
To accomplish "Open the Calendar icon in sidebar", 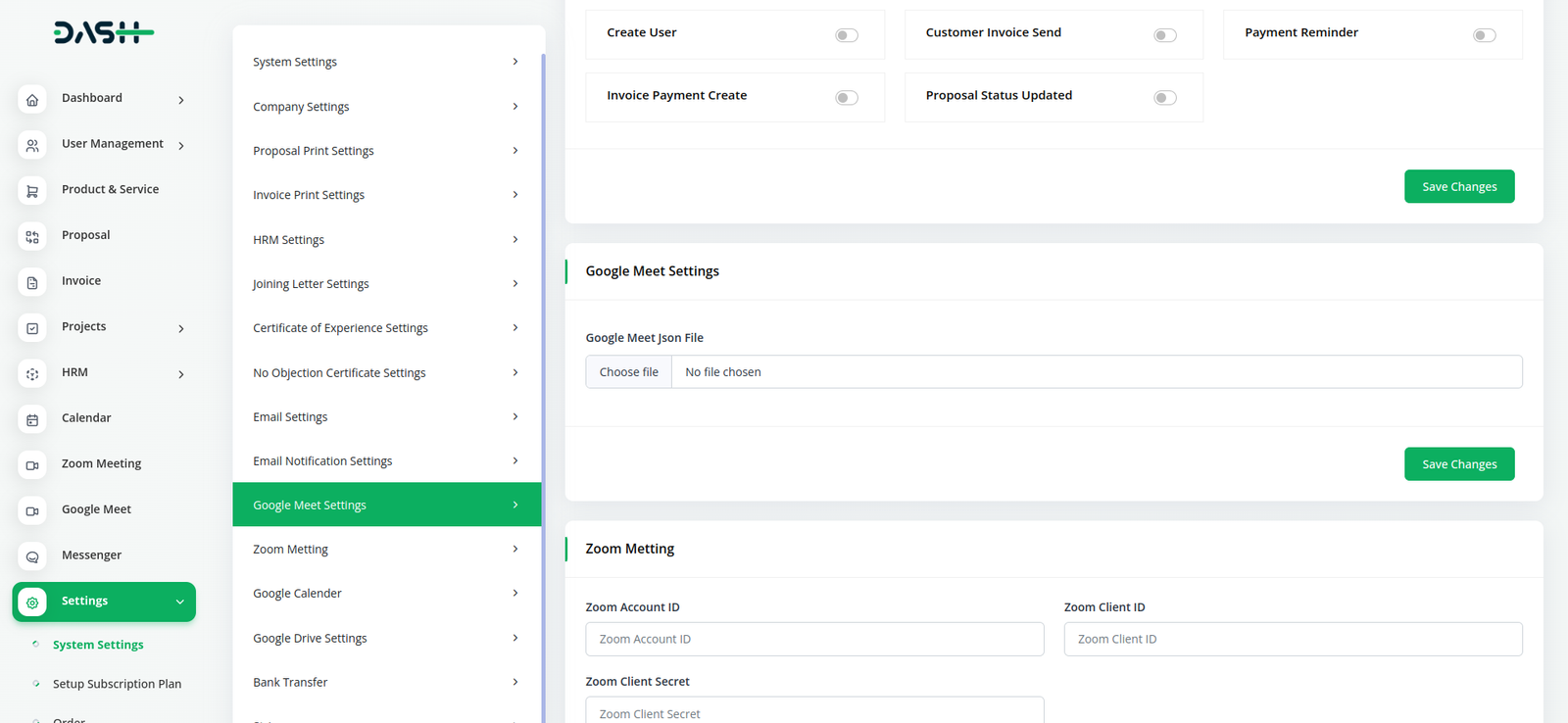I will 32,419.
